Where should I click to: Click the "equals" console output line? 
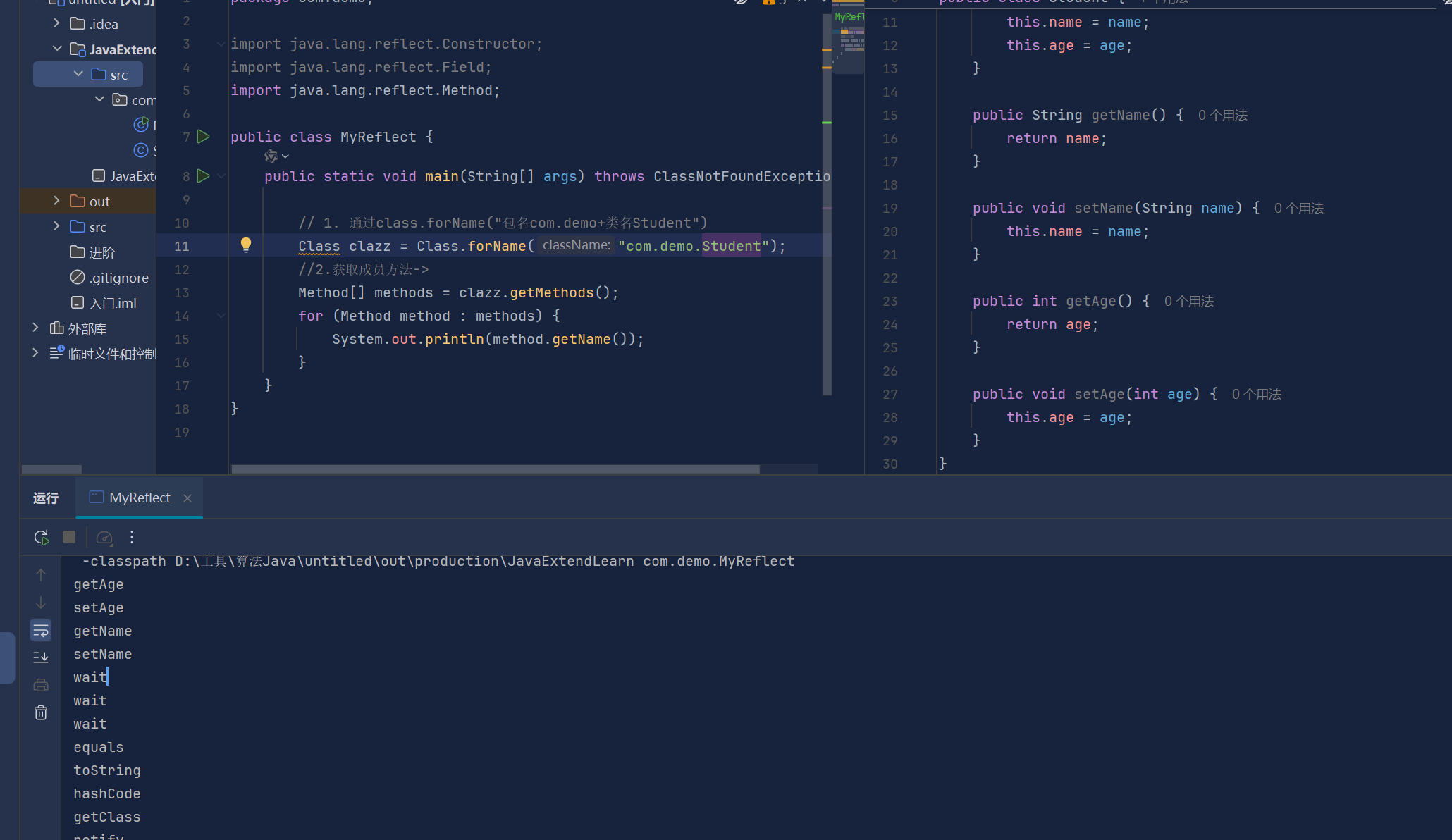pyautogui.click(x=99, y=747)
